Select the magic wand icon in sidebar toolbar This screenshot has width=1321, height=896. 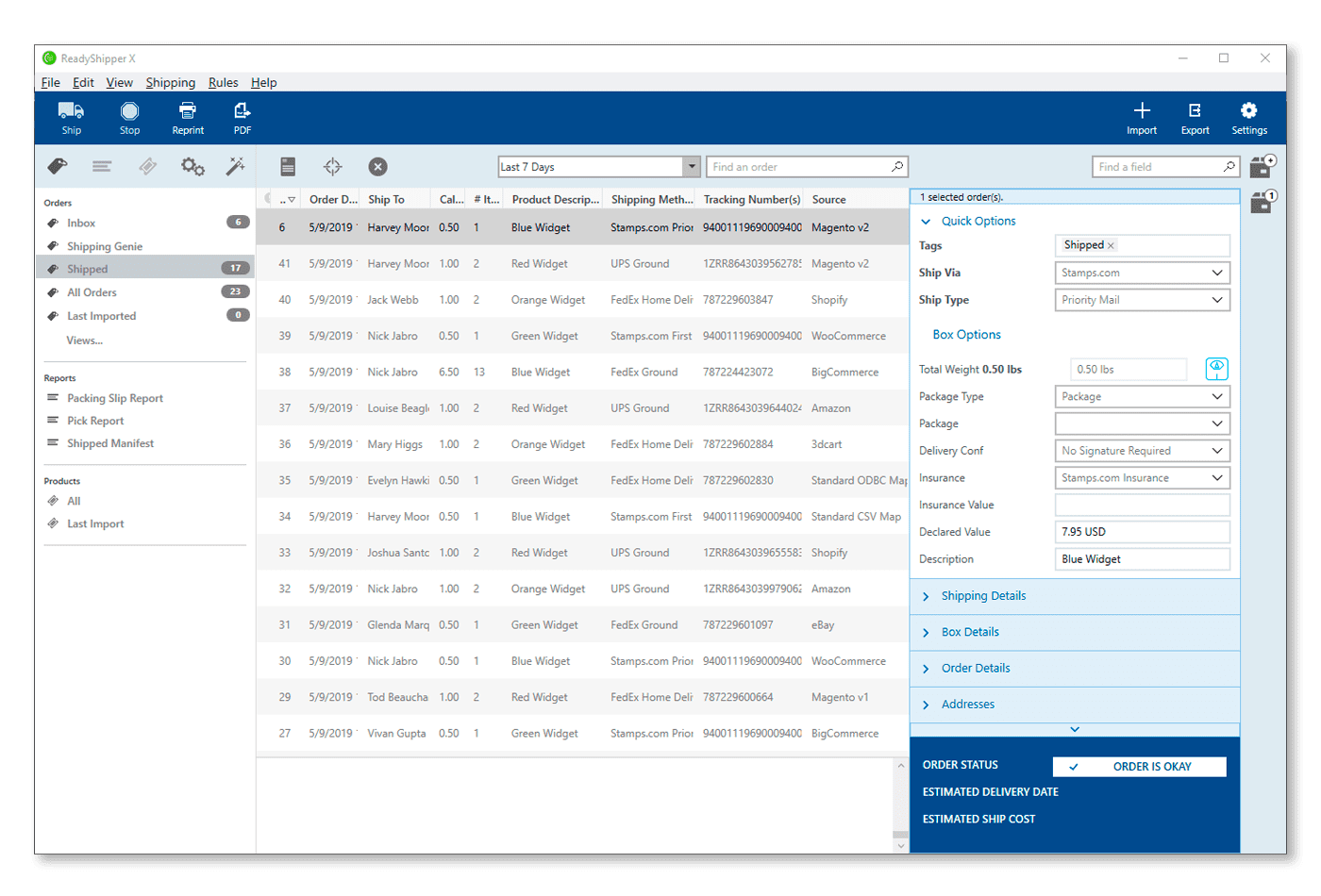coord(236,167)
